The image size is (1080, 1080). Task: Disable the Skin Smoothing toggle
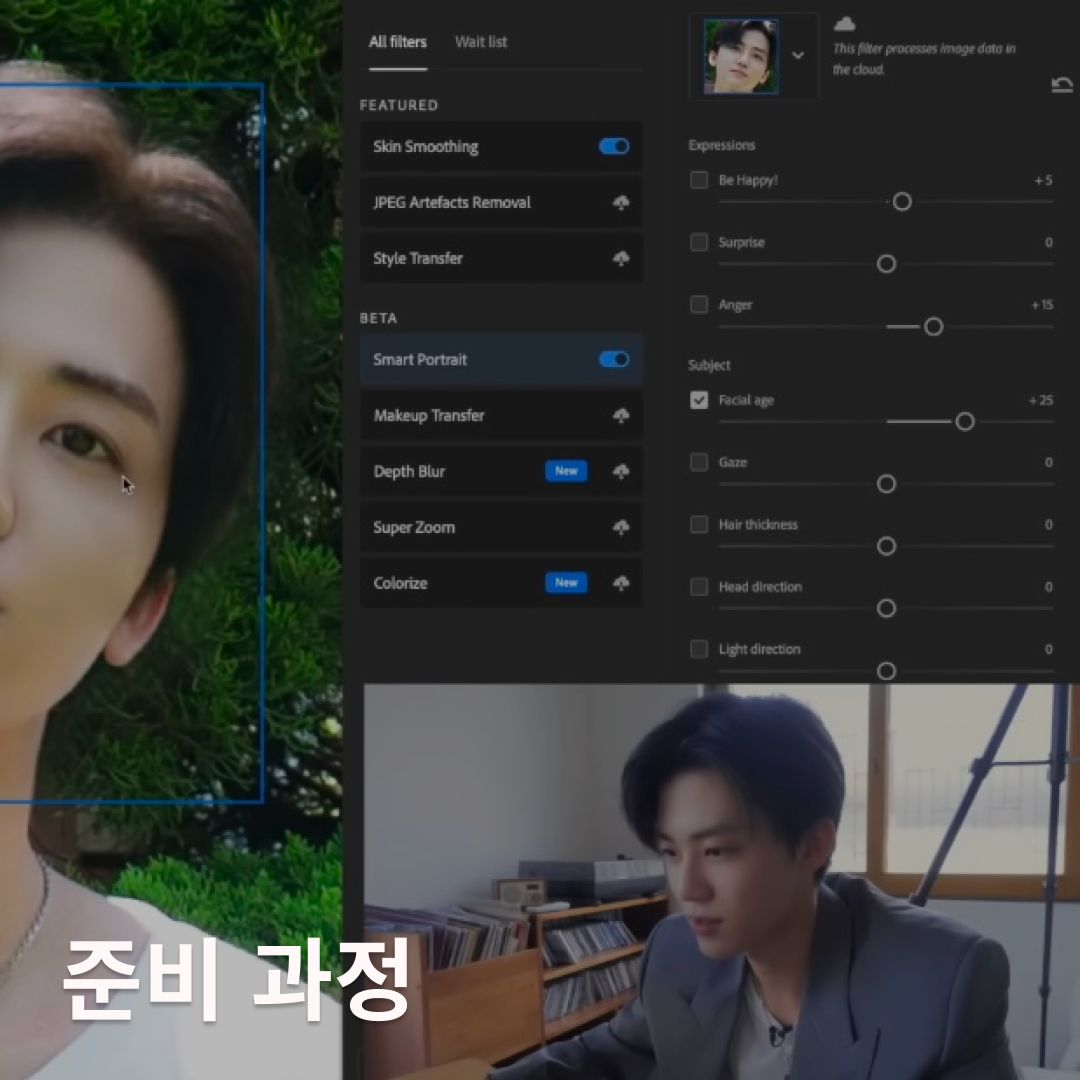pos(614,147)
